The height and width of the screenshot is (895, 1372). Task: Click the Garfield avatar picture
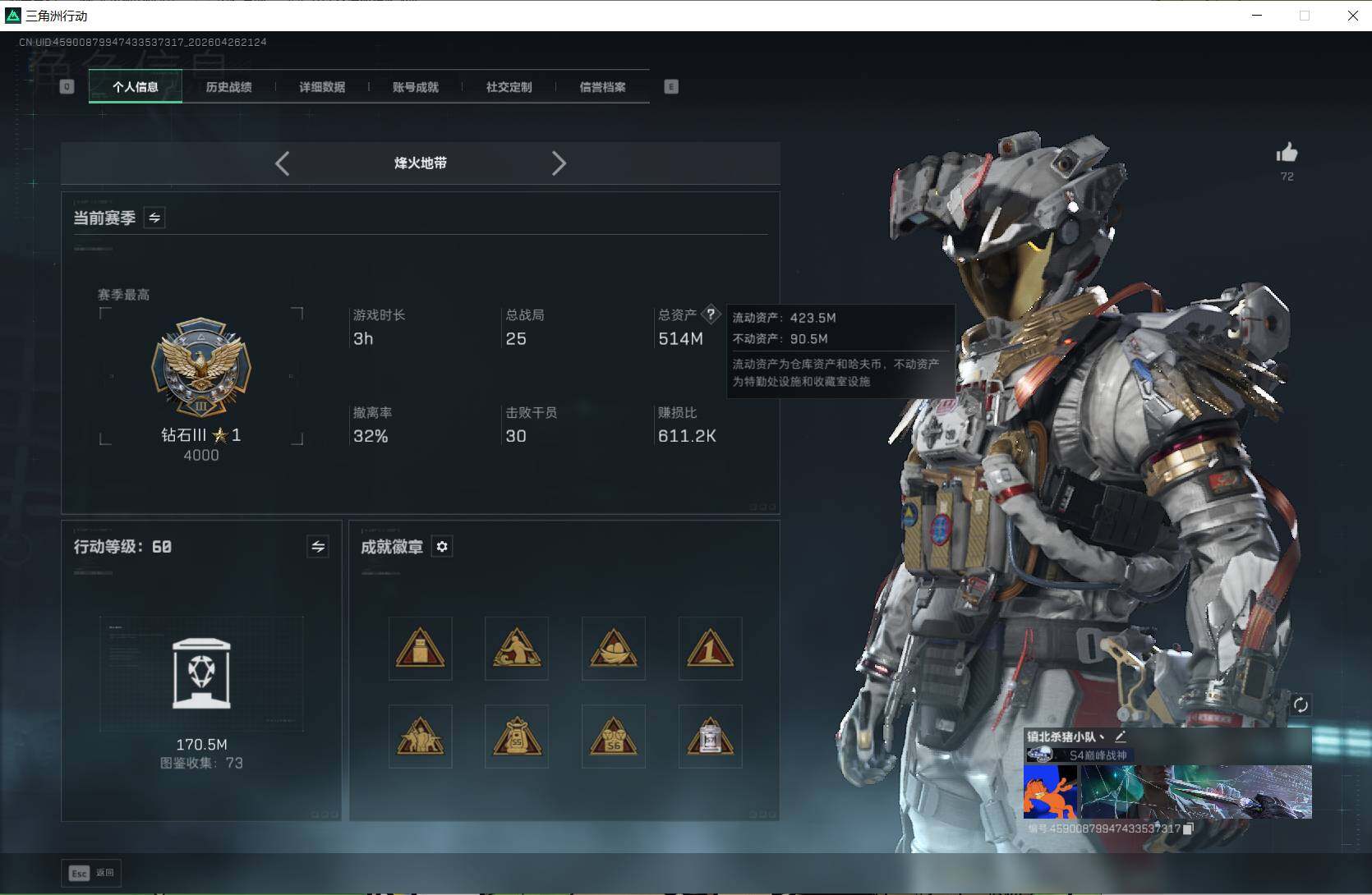tap(1051, 792)
